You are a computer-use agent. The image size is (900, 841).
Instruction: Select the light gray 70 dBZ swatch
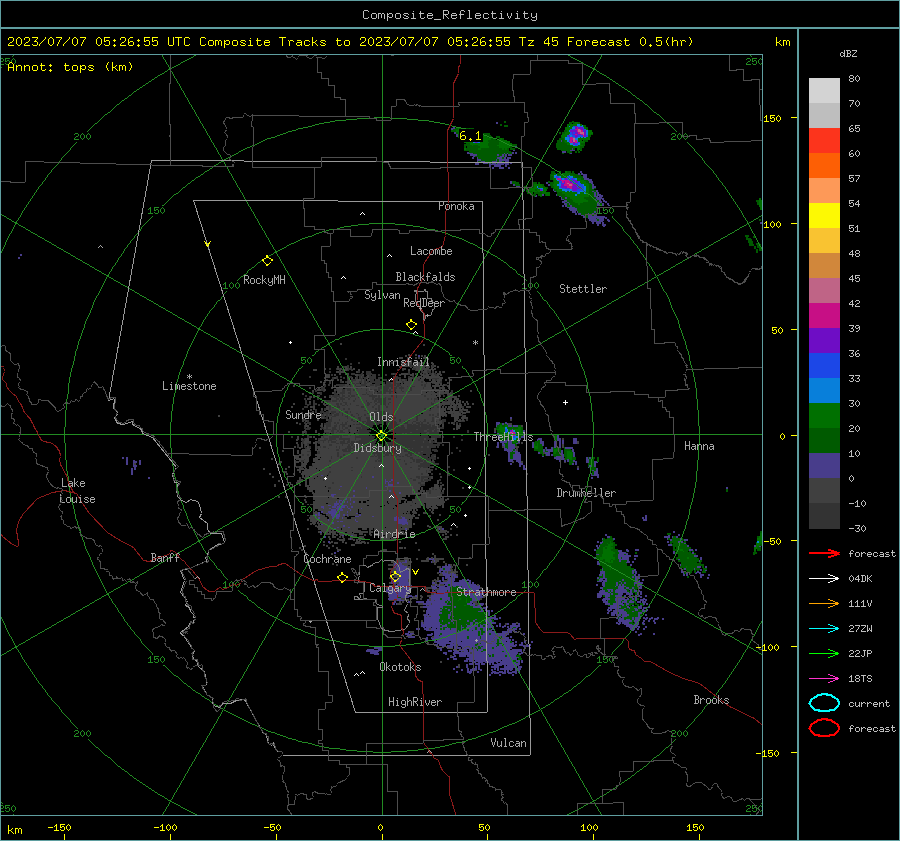click(824, 91)
